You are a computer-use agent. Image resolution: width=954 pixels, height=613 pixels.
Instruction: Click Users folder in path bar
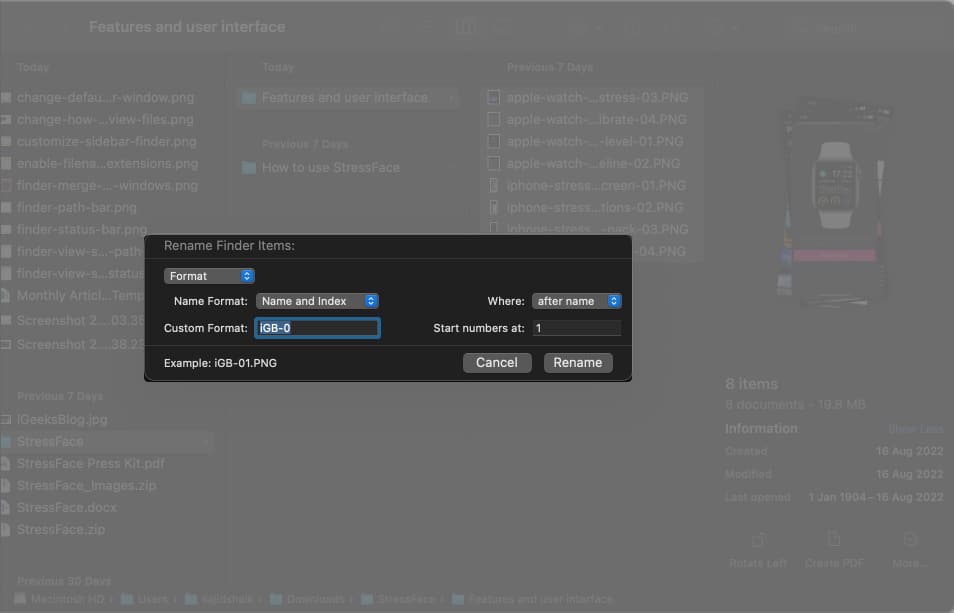144,599
